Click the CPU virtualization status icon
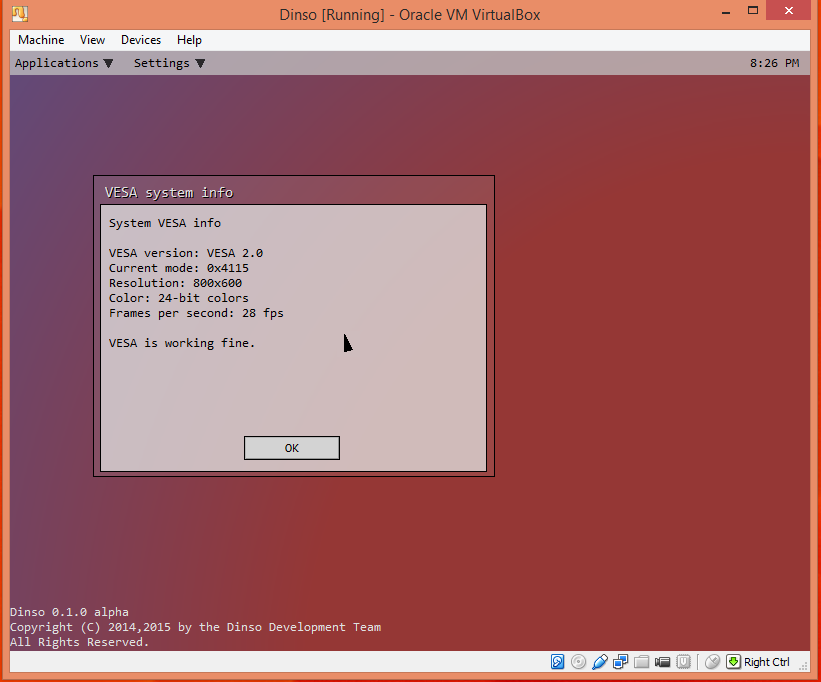The height and width of the screenshot is (682, 821). pyautogui.click(x=683, y=662)
